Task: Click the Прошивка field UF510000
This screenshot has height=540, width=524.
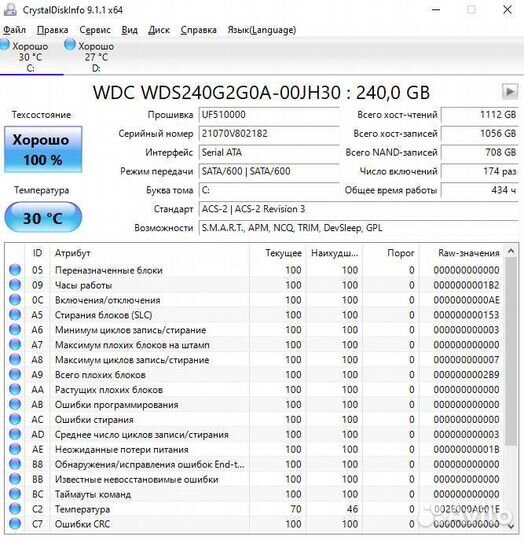Action: pos(269,115)
